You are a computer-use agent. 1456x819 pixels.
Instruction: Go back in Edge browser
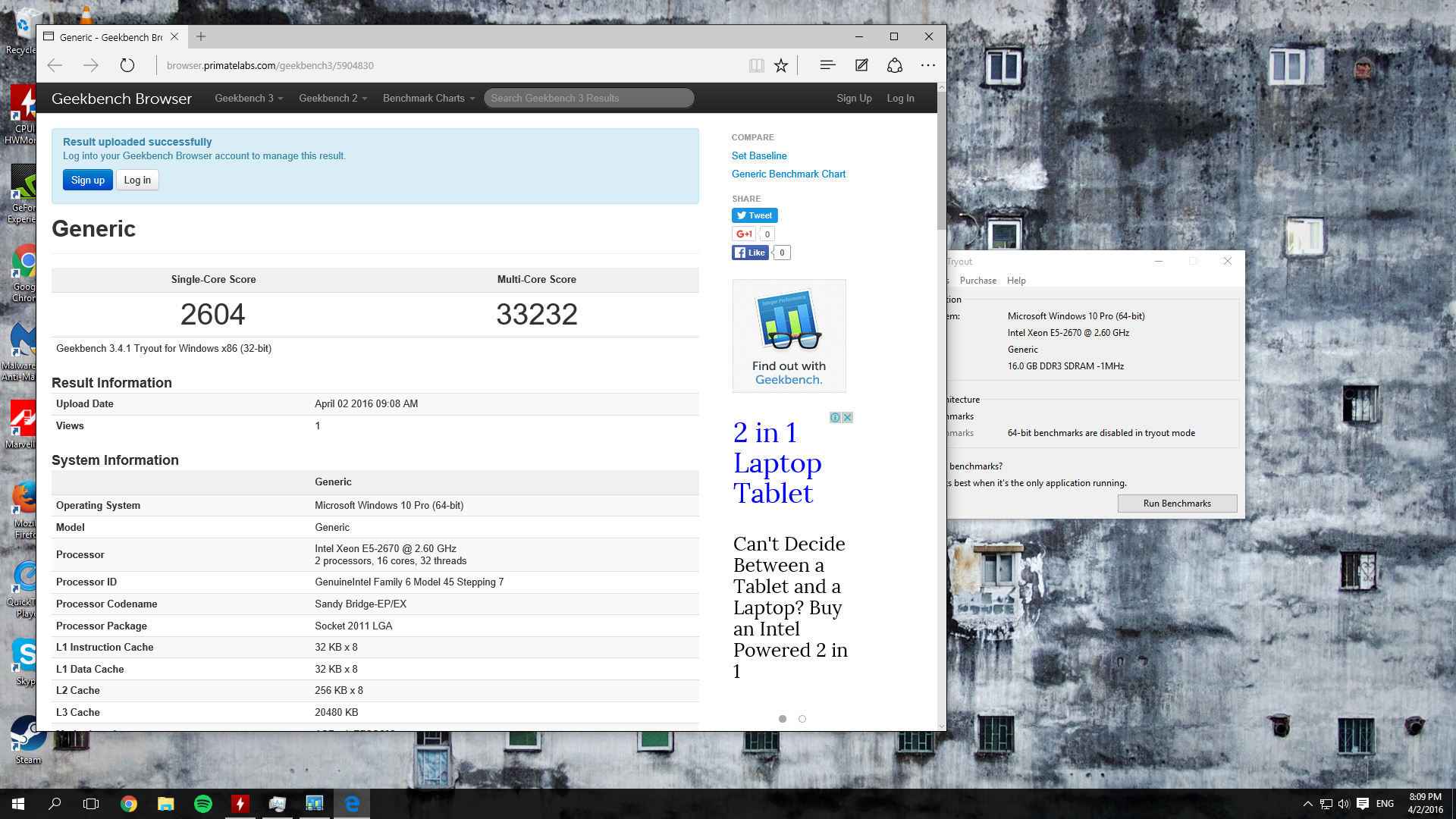click(55, 65)
